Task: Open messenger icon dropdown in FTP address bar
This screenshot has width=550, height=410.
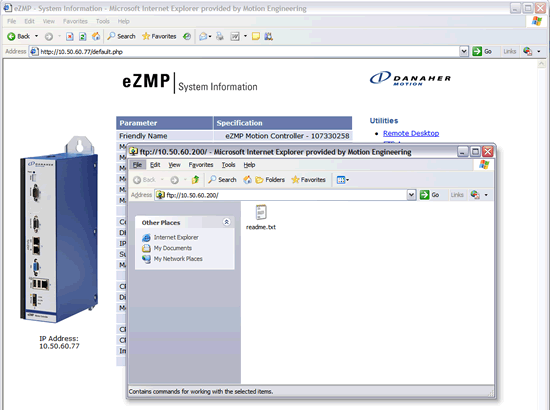Action: [x=486, y=195]
